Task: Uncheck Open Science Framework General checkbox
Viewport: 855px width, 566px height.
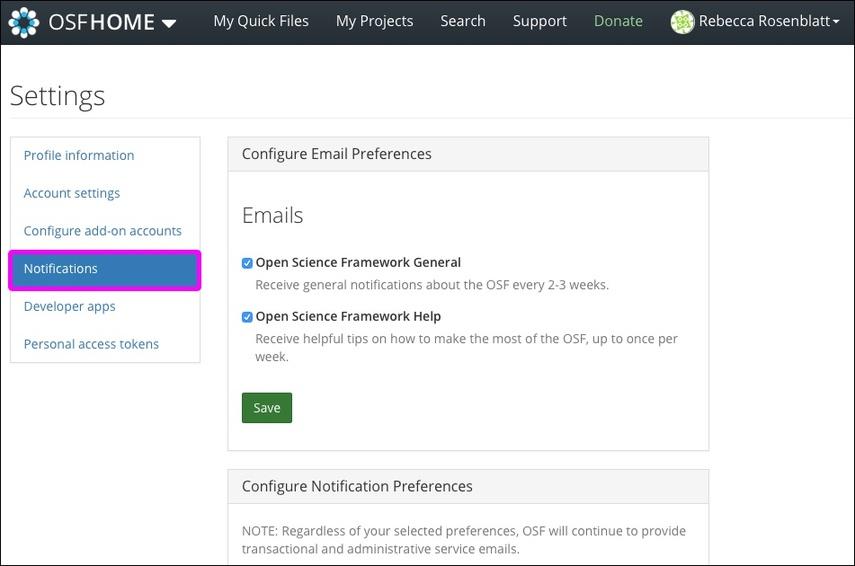Action: tap(247, 263)
